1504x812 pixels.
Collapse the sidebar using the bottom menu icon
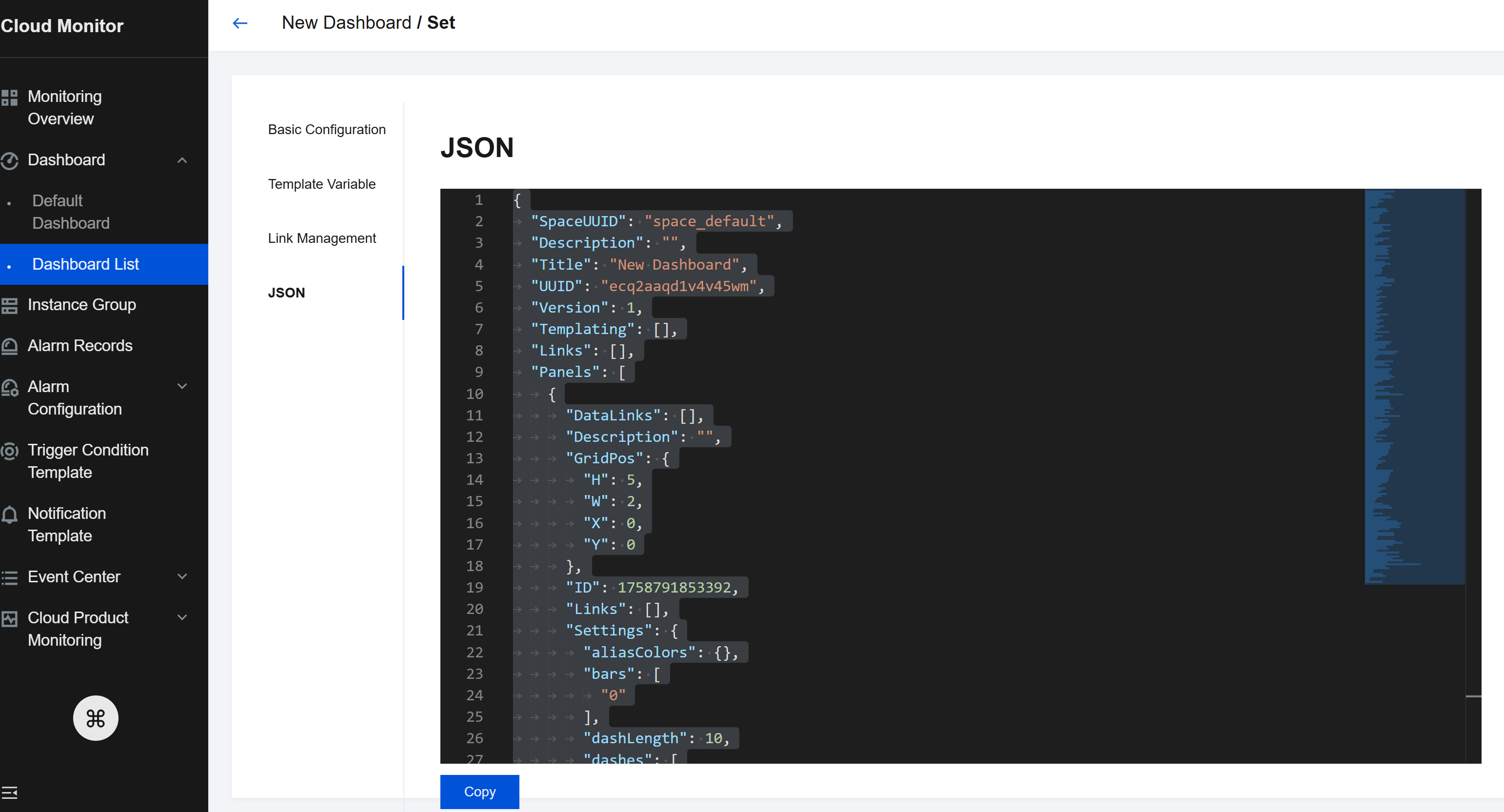[x=9, y=792]
